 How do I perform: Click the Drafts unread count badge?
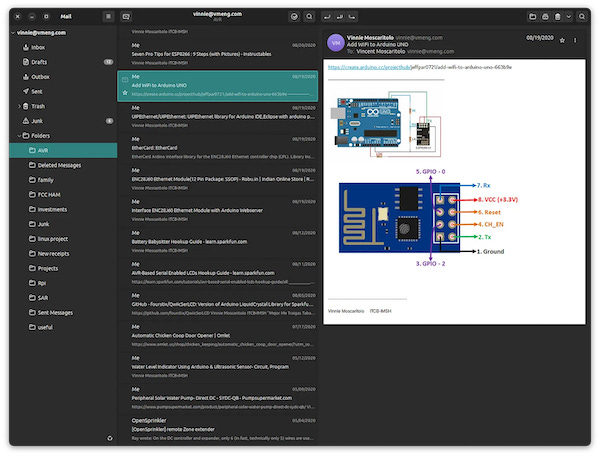click(109, 62)
